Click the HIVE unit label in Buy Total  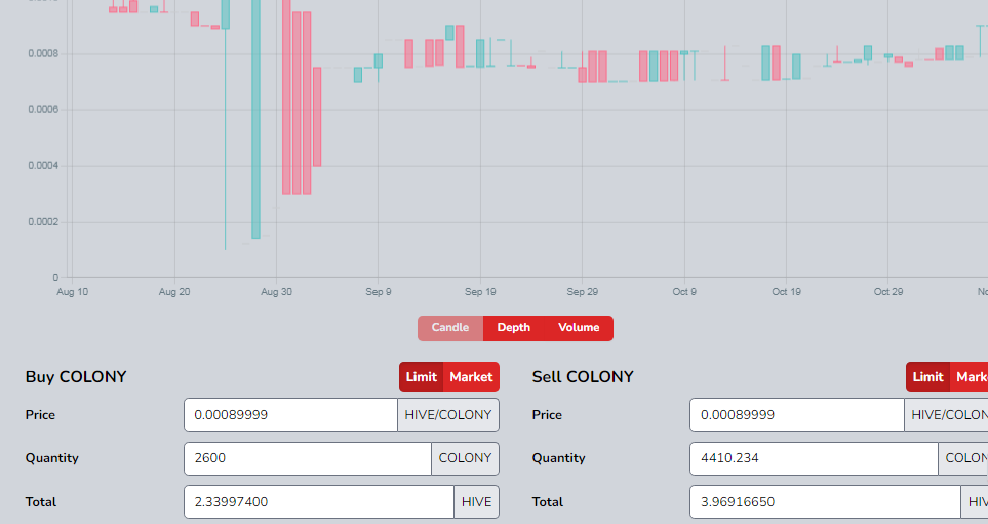tap(476, 502)
